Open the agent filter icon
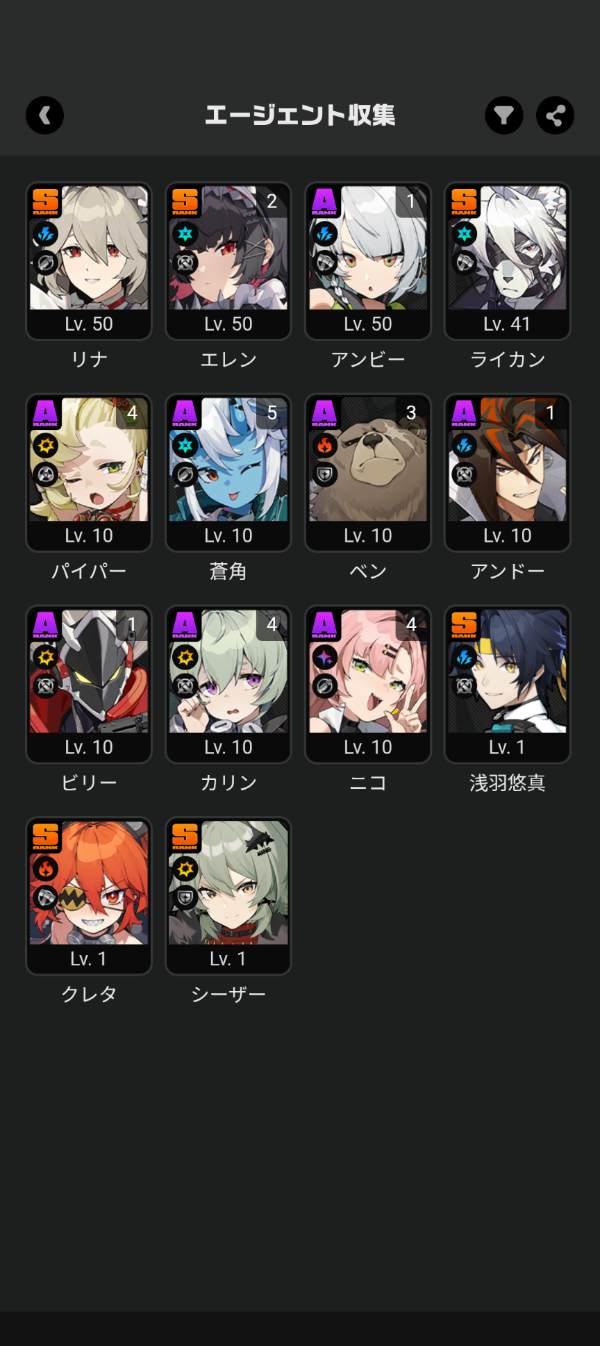Viewport: 600px width, 1346px height. pos(504,115)
